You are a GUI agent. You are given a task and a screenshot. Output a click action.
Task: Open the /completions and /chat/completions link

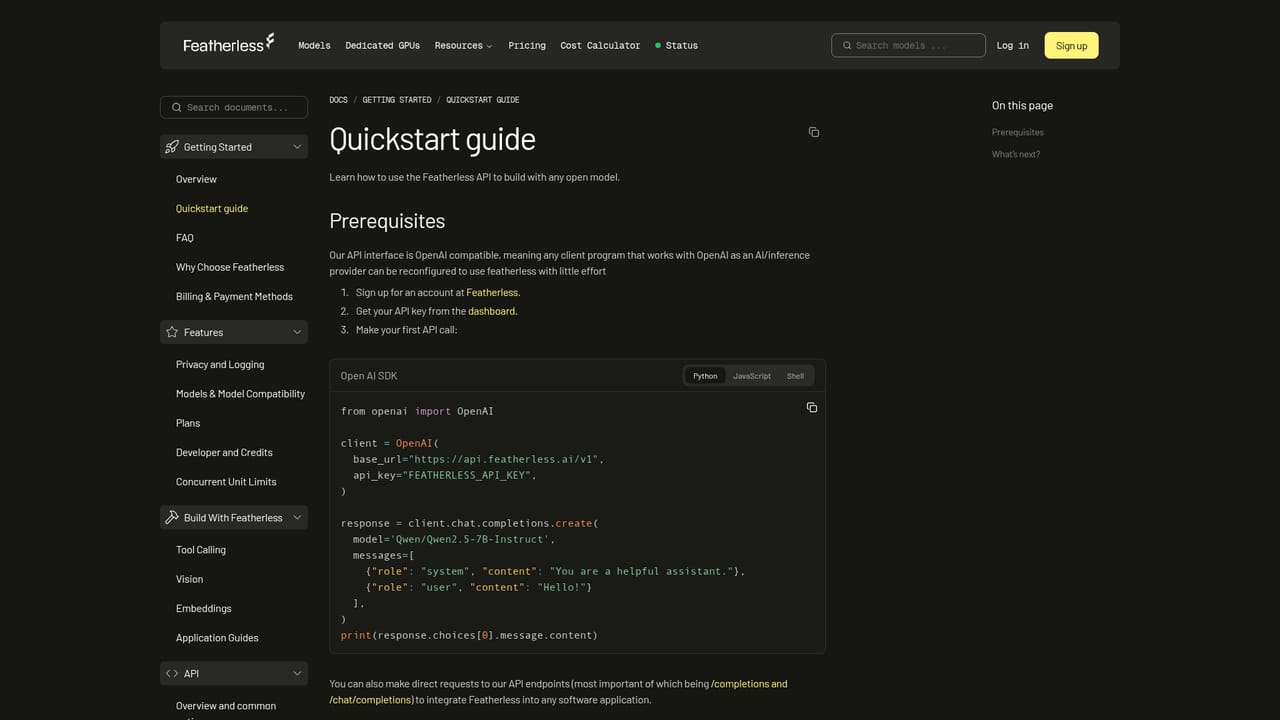point(558,692)
